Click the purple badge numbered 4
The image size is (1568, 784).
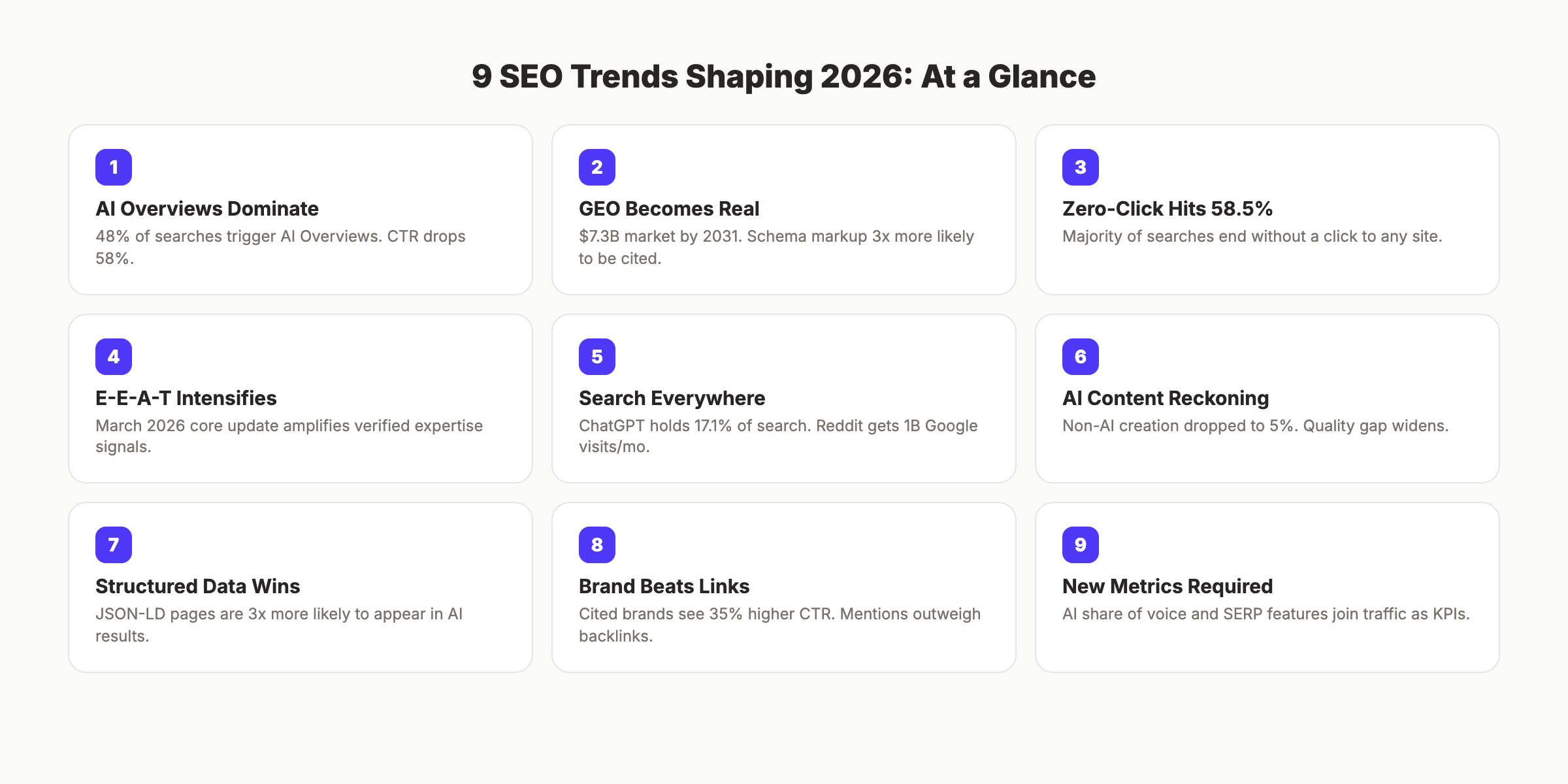(x=114, y=357)
